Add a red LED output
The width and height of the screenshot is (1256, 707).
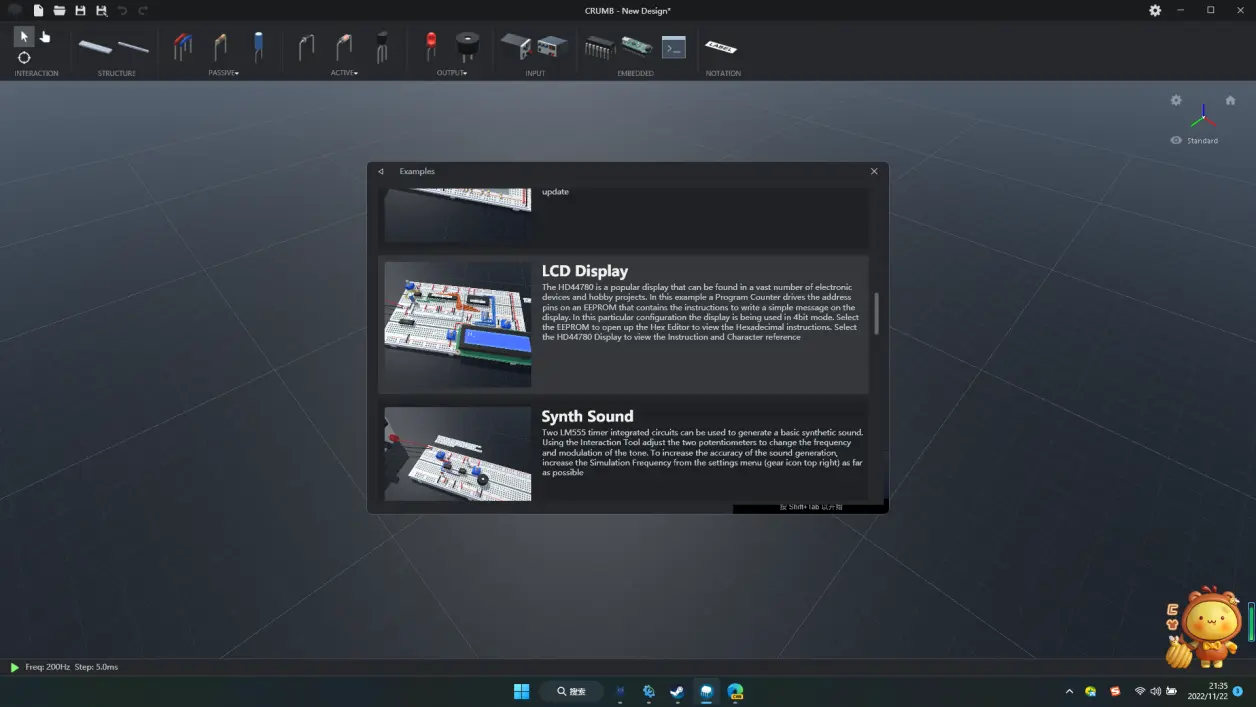[431, 46]
